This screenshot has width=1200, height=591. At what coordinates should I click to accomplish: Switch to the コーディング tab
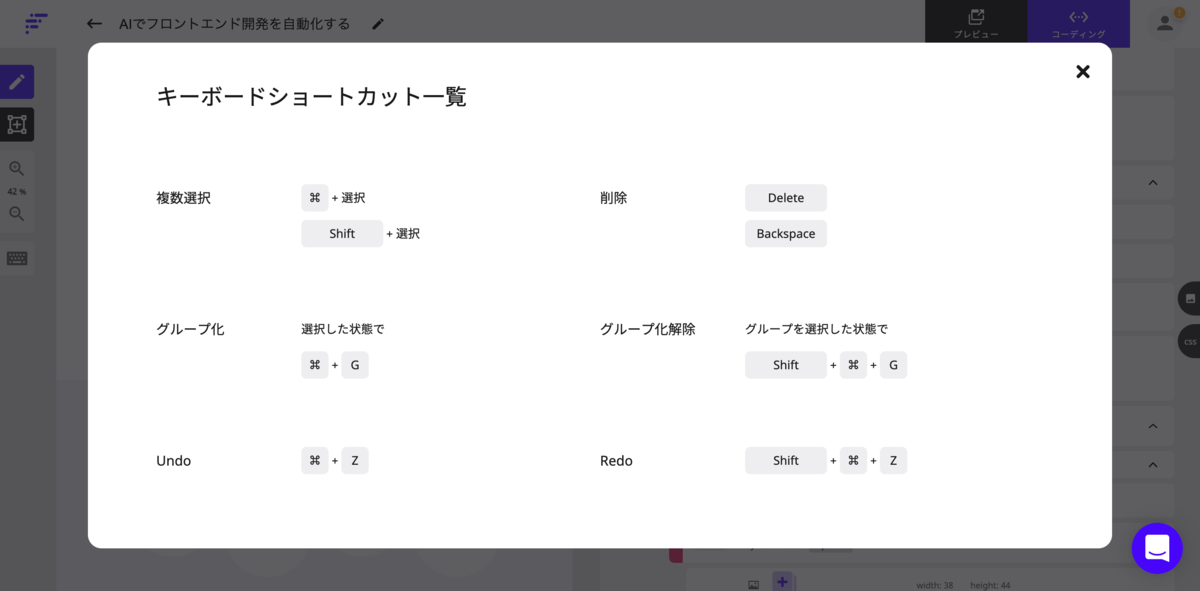click(x=1078, y=23)
